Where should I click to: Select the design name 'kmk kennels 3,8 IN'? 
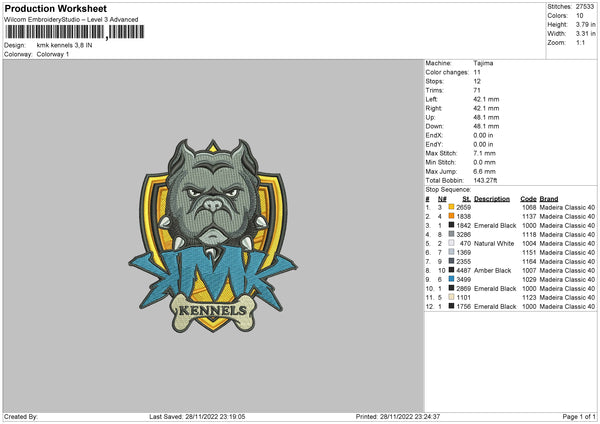coord(64,45)
